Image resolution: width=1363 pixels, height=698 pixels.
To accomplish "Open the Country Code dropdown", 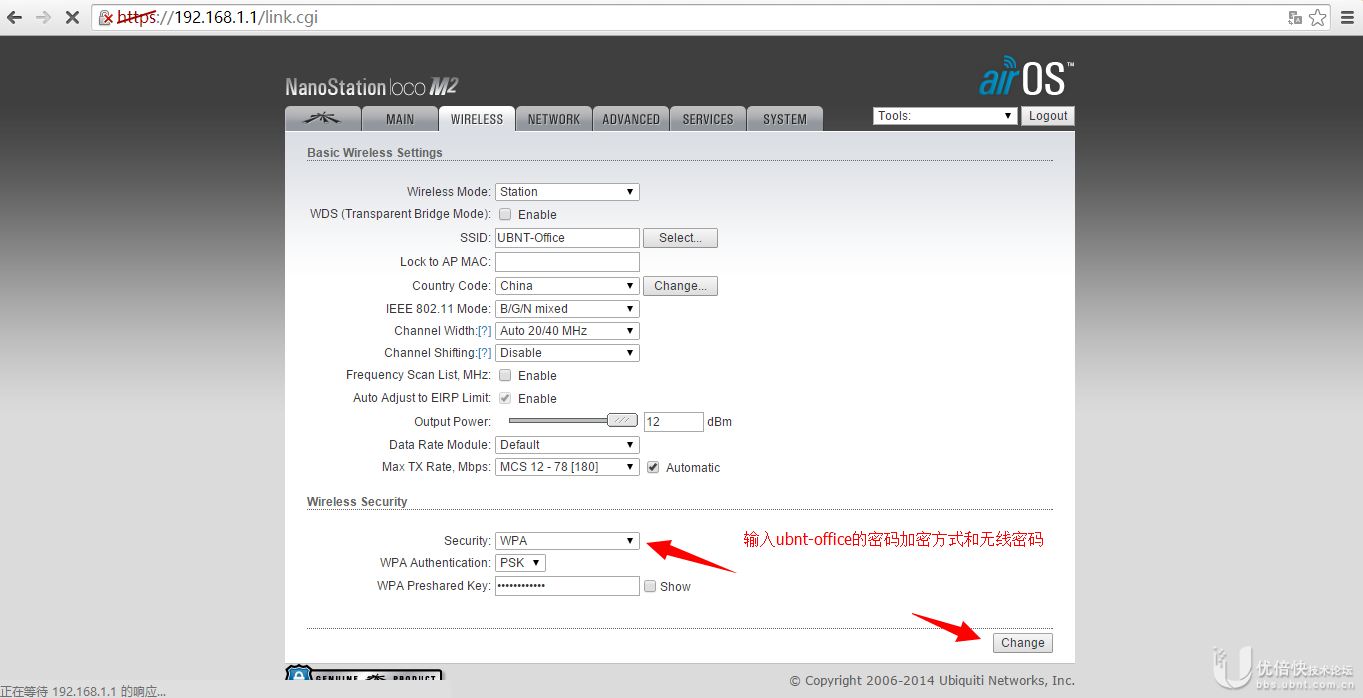I will (567, 286).
